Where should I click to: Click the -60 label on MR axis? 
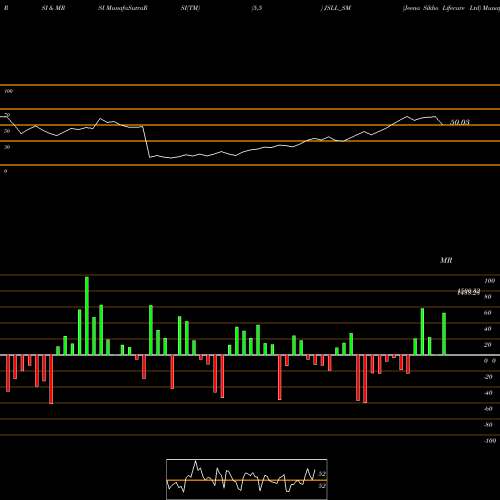tap(488, 409)
